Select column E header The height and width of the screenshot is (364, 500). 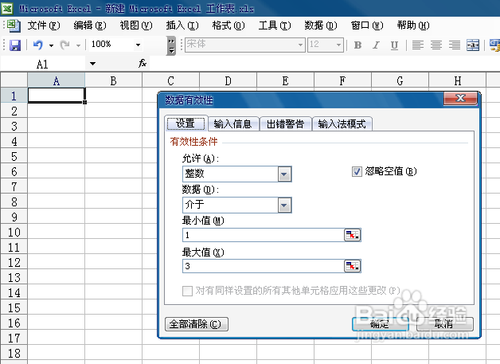(285, 81)
